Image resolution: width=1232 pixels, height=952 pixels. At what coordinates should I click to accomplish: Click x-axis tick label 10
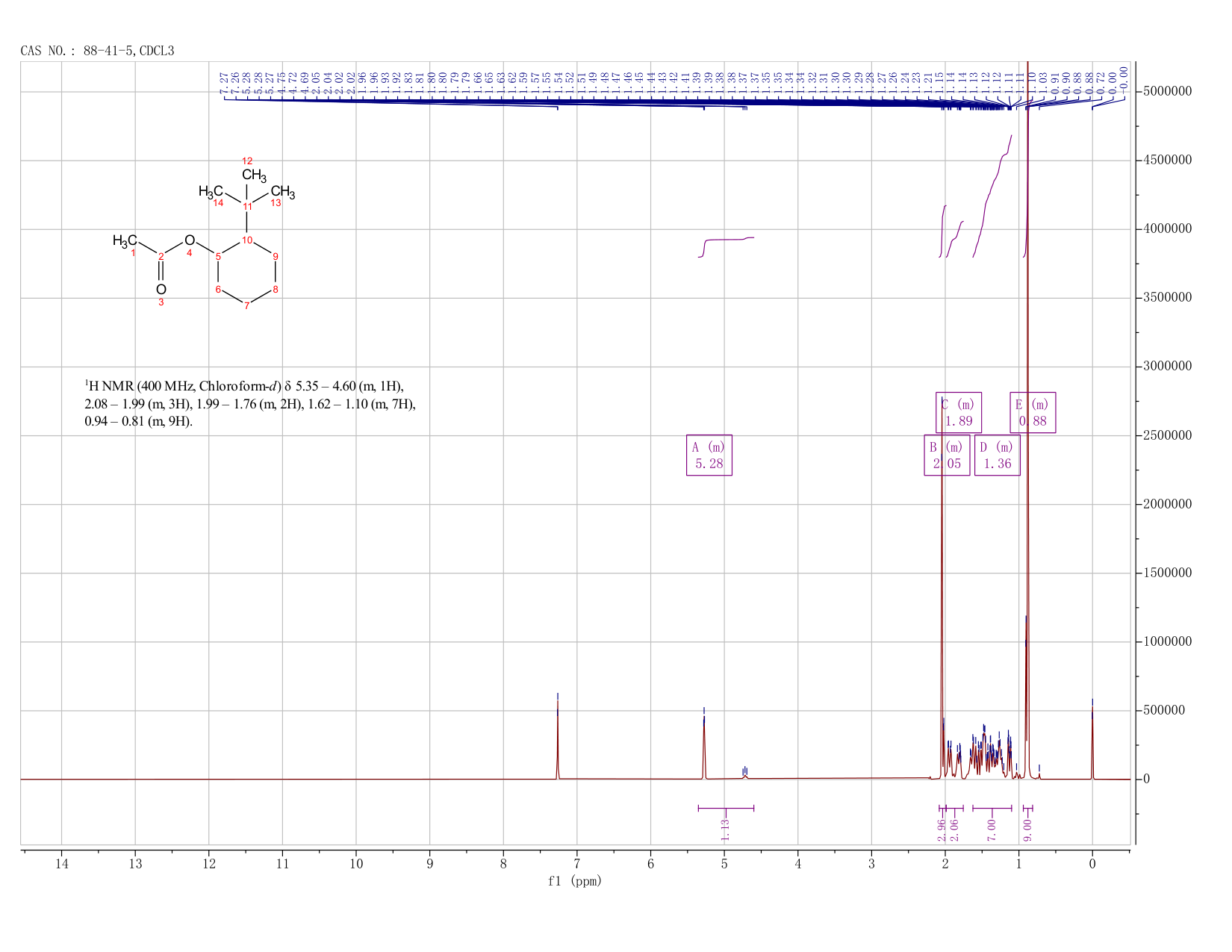click(356, 864)
